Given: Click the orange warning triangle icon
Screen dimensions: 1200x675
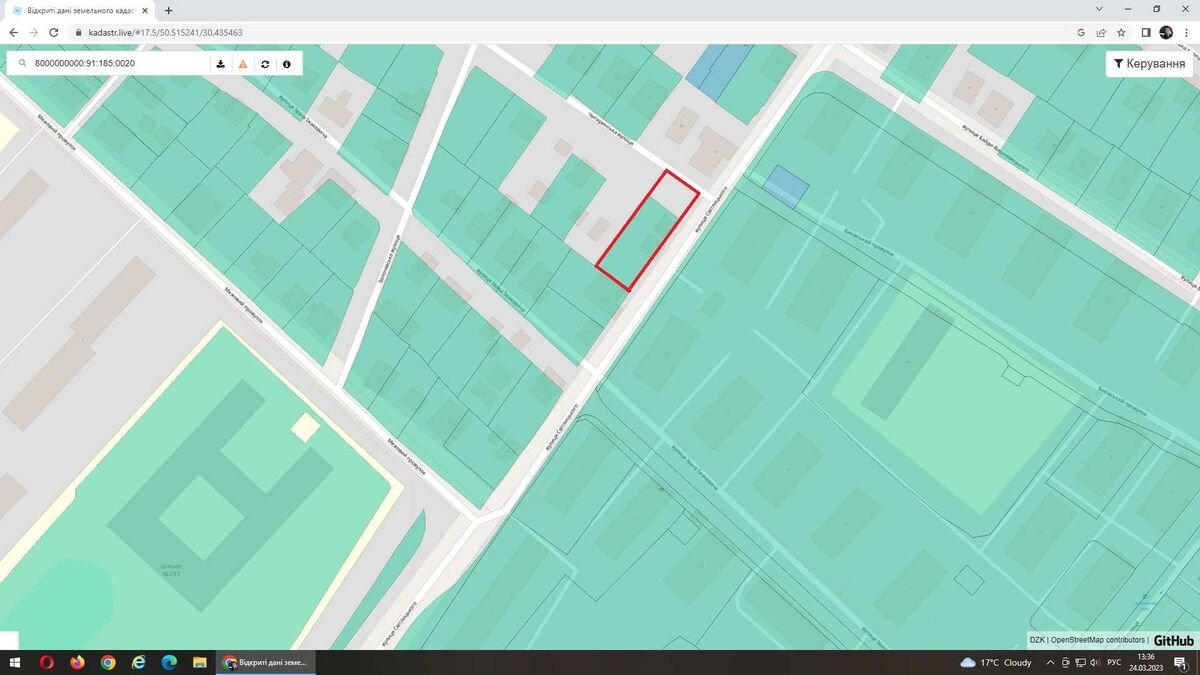Looking at the screenshot, I should click(x=243, y=64).
